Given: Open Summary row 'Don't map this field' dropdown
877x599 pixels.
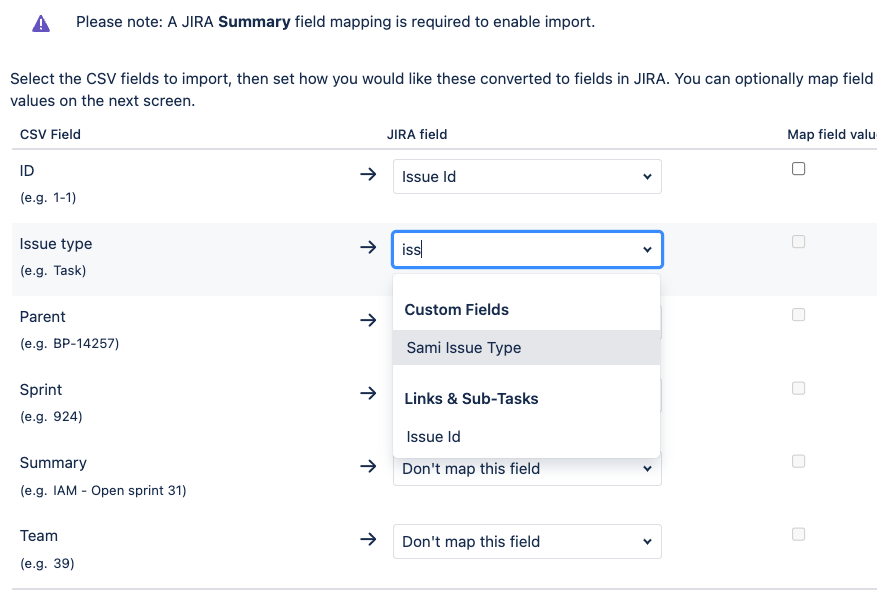Looking at the screenshot, I should click(x=527, y=469).
